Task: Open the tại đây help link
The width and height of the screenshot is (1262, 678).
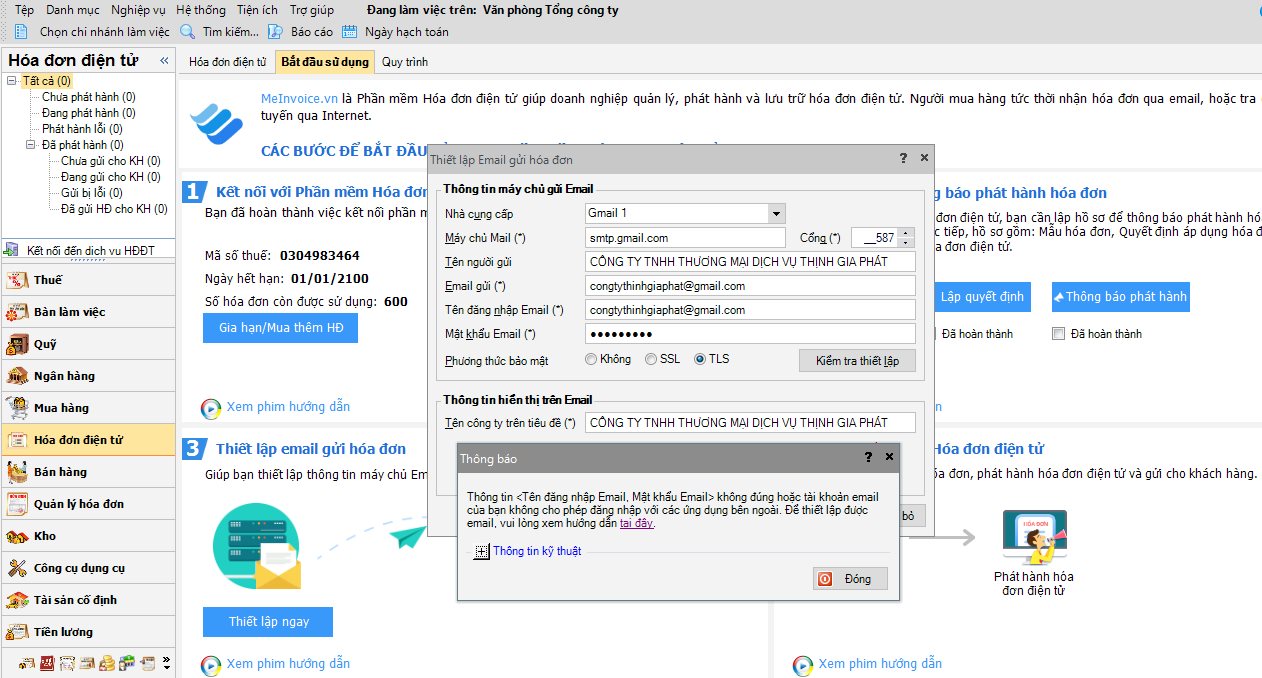Action: tap(636, 523)
